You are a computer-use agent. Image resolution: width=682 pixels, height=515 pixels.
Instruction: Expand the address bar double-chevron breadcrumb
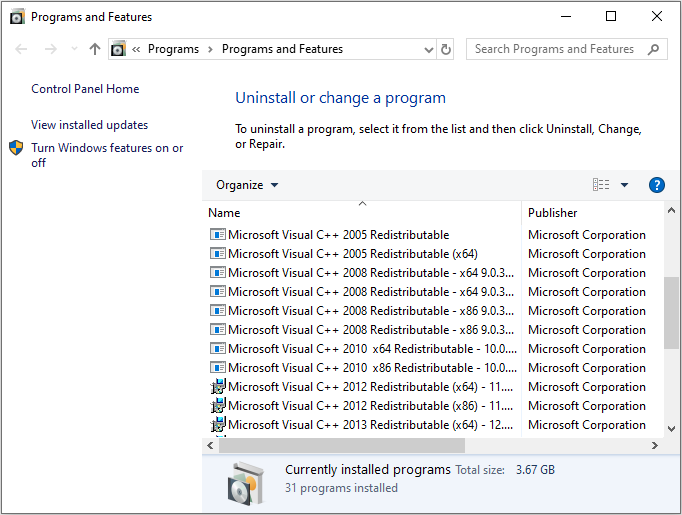coord(136,49)
